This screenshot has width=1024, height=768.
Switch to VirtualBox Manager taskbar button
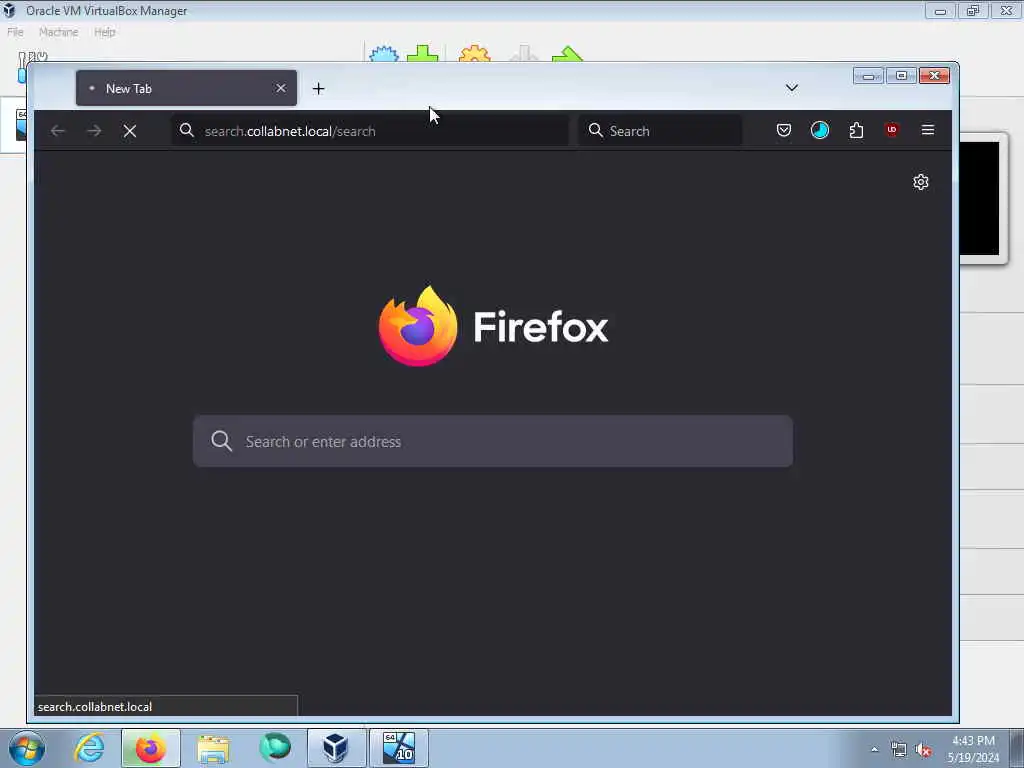[x=336, y=748]
